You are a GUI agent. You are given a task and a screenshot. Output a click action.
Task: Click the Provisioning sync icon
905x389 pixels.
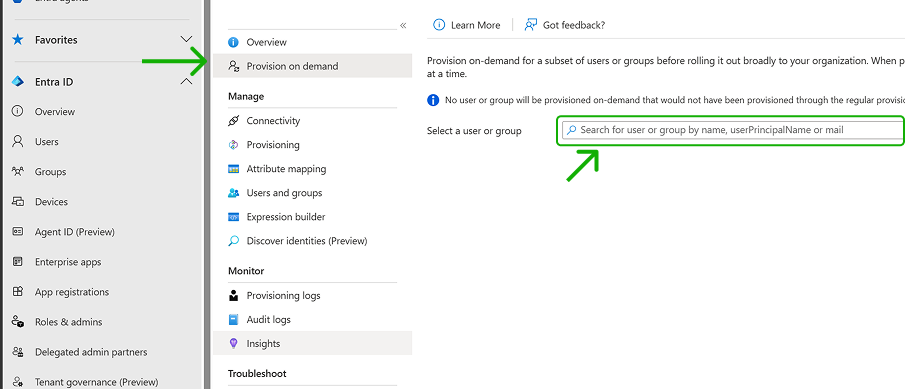[x=233, y=144]
